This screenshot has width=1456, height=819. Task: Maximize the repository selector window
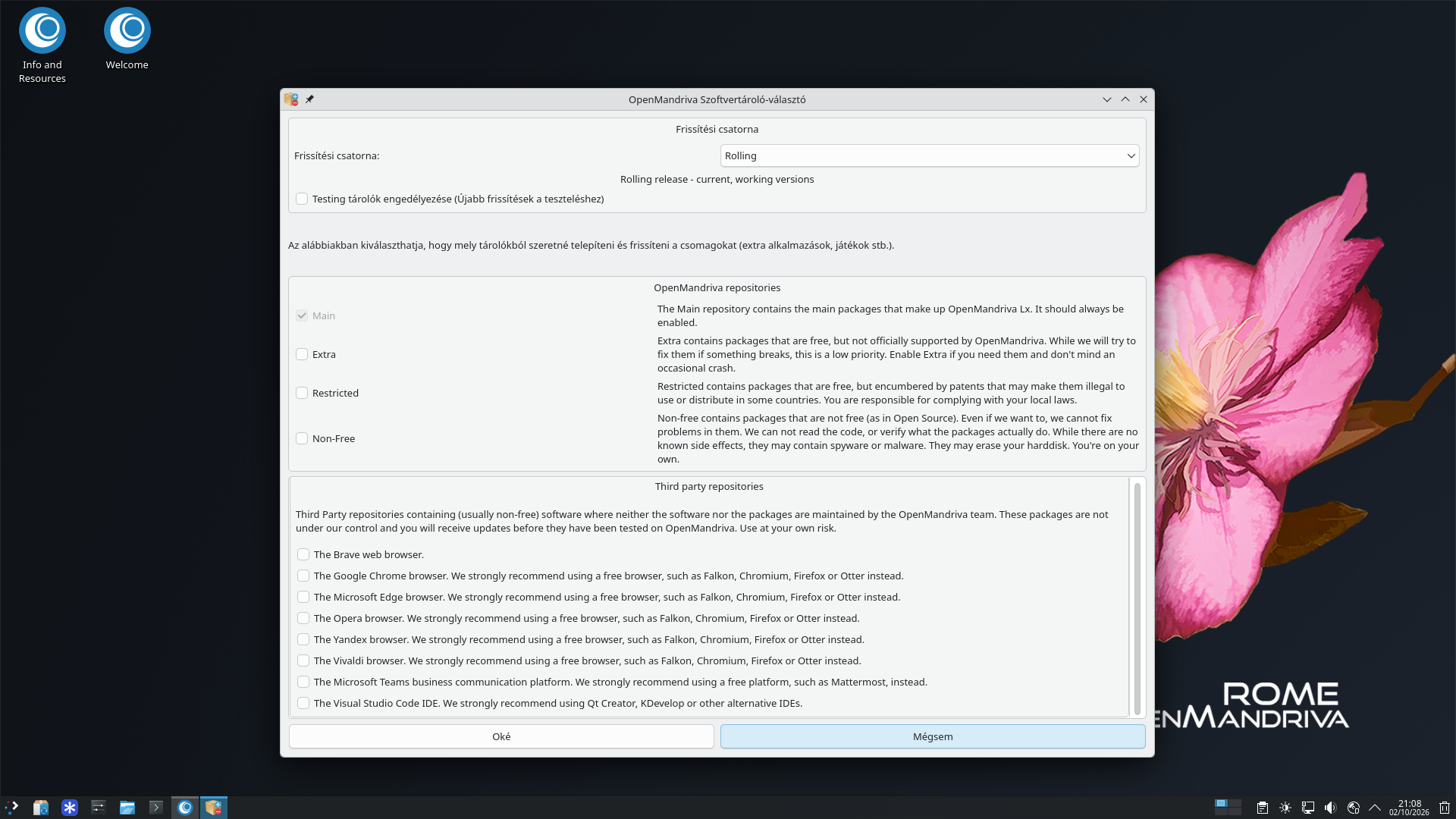pyautogui.click(x=1125, y=99)
